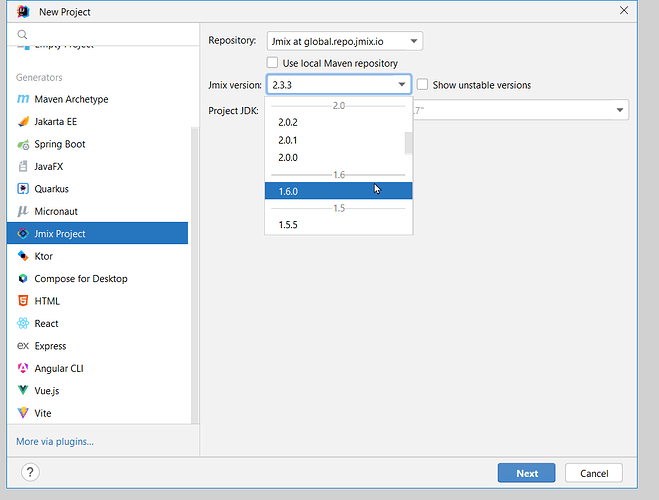Click the Spring Boot leaf icon
The image size is (659, 500).
click(x=23, y=144)
